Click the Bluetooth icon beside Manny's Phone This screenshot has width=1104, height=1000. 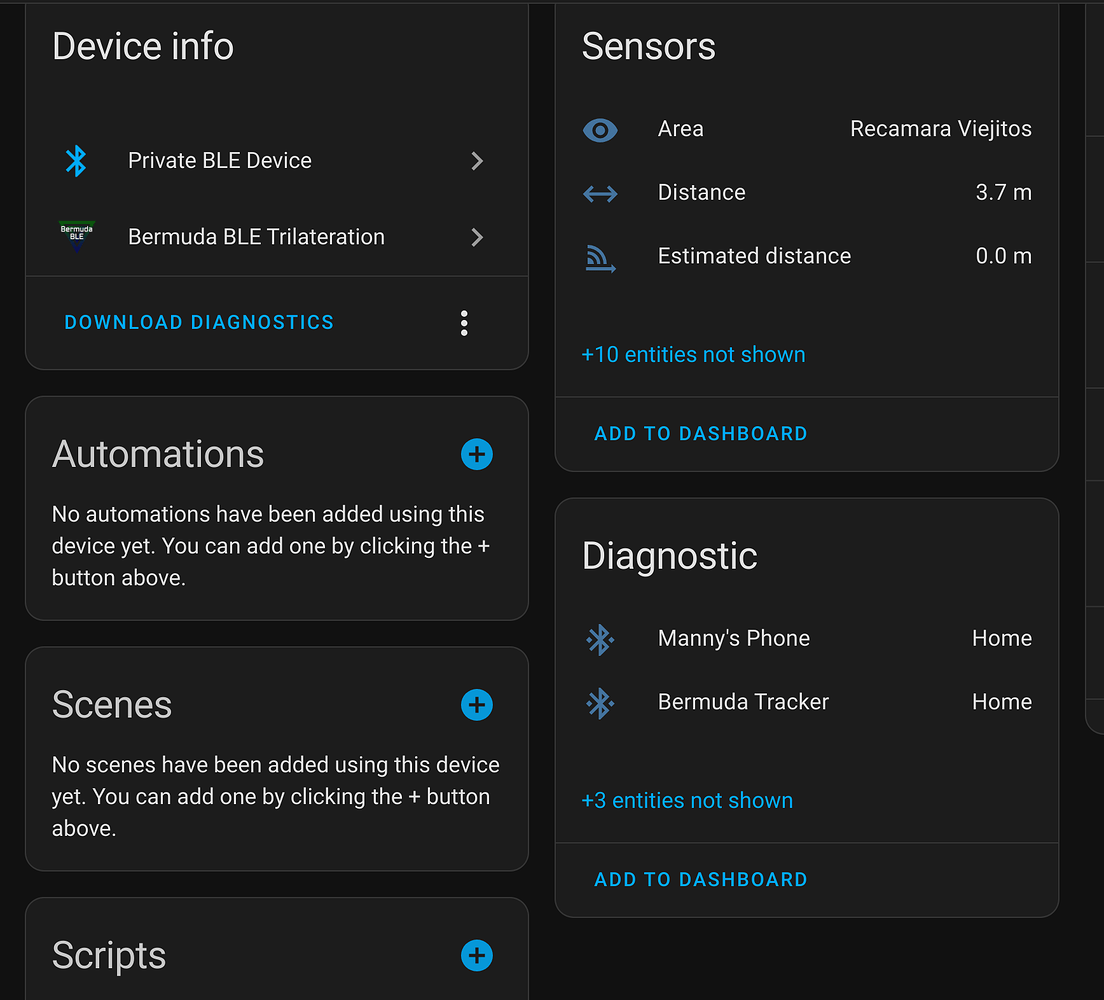point(600,639)
